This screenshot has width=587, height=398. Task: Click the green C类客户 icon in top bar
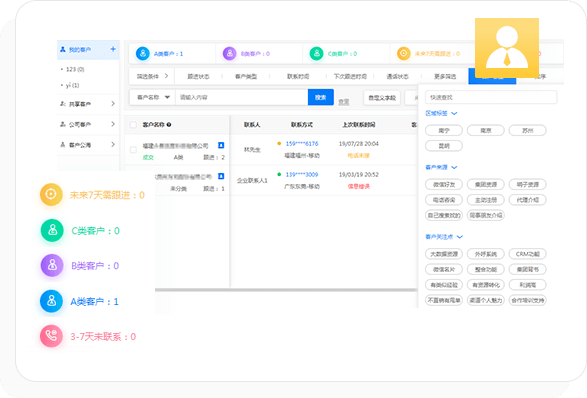tap(316, 54)
